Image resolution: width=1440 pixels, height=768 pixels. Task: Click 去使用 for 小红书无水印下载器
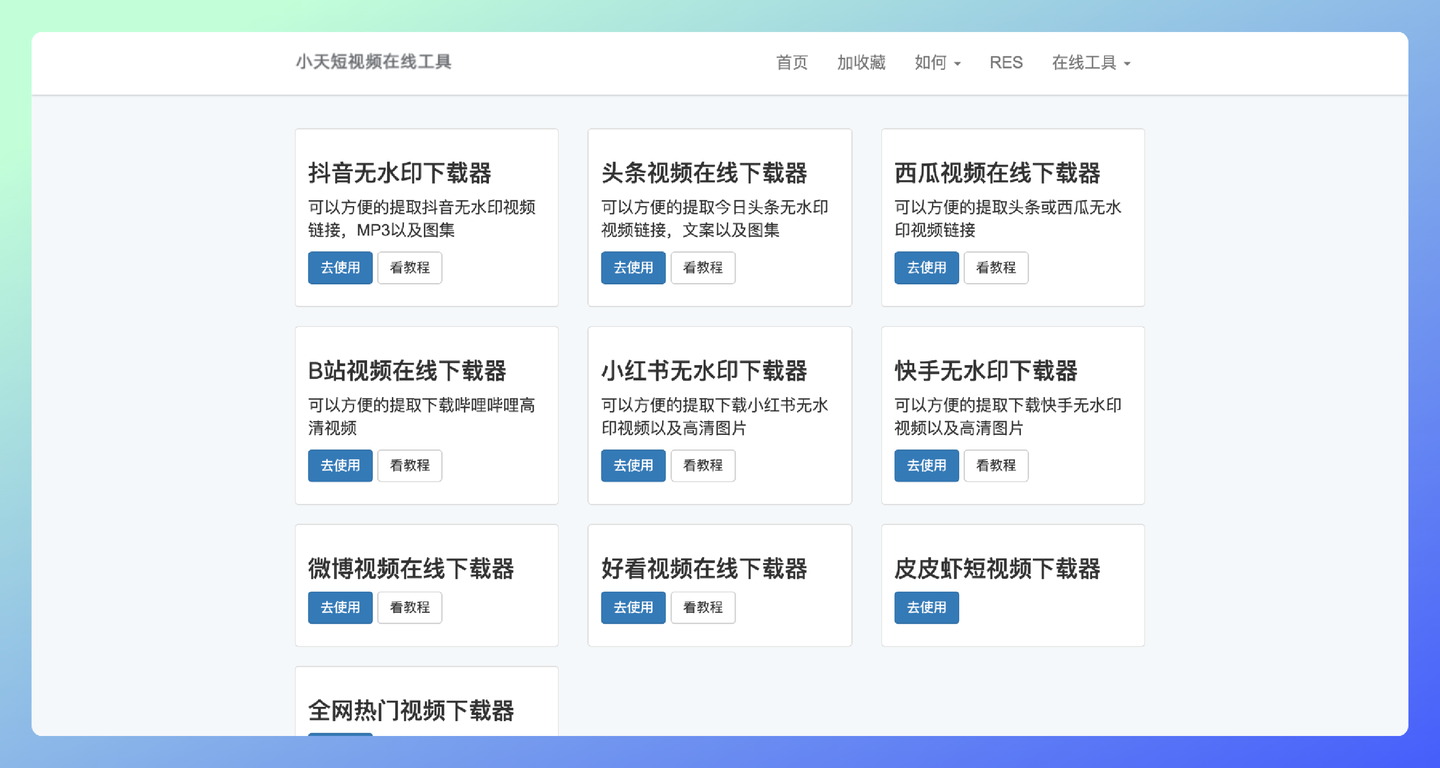(x=633, y=466)
